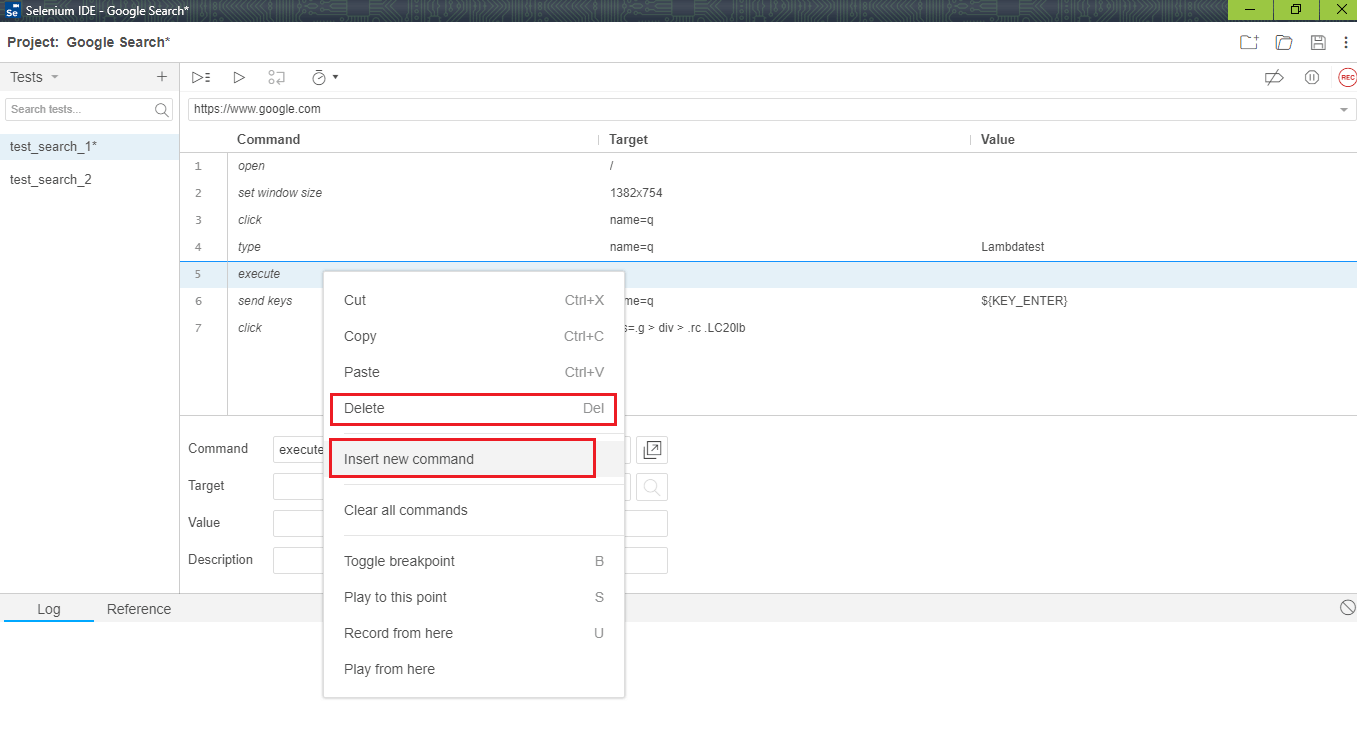
Task: Select Delete in the context menu
Action: point(472,408)
